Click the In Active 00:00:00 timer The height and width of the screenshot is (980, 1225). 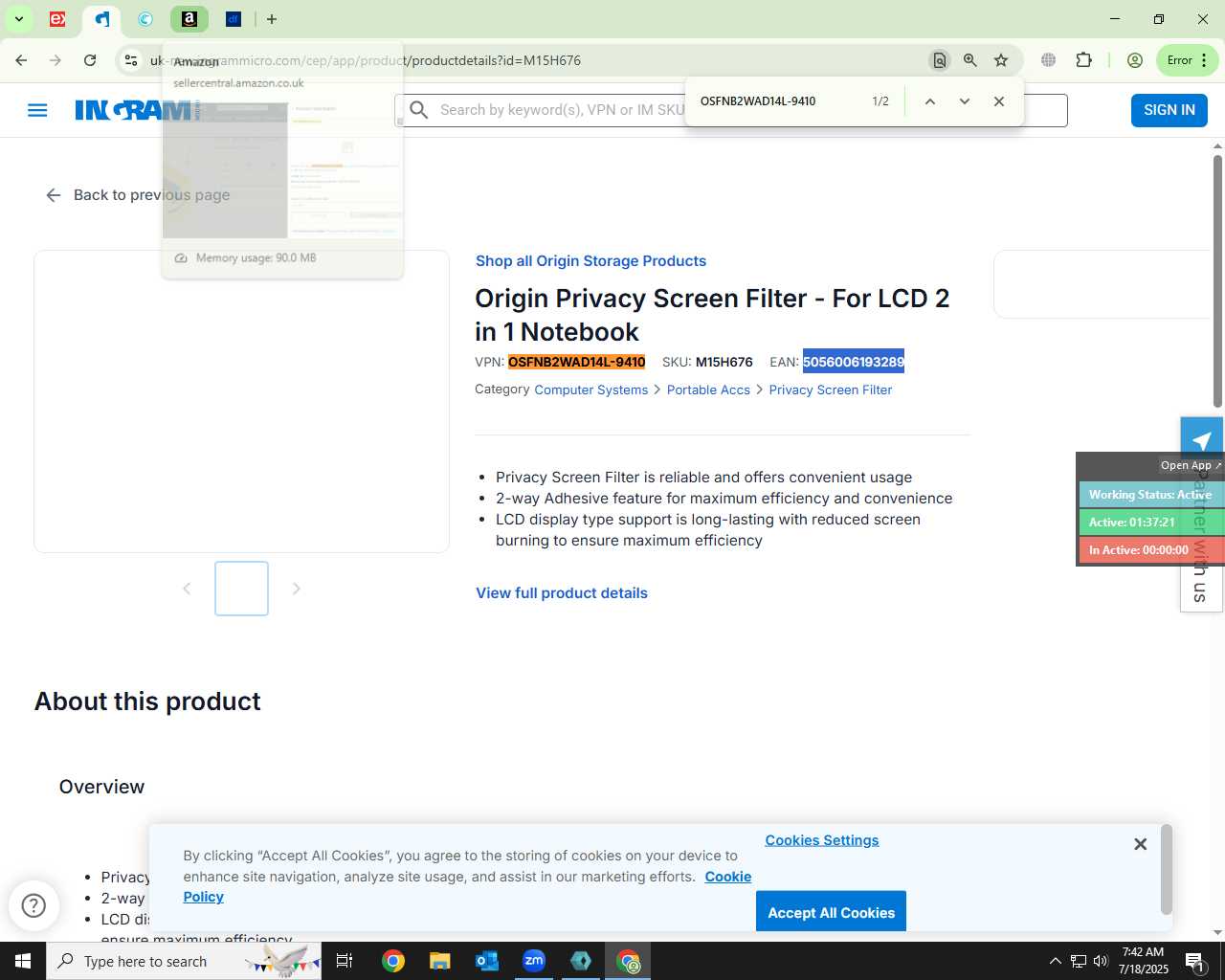(1151, 550)
